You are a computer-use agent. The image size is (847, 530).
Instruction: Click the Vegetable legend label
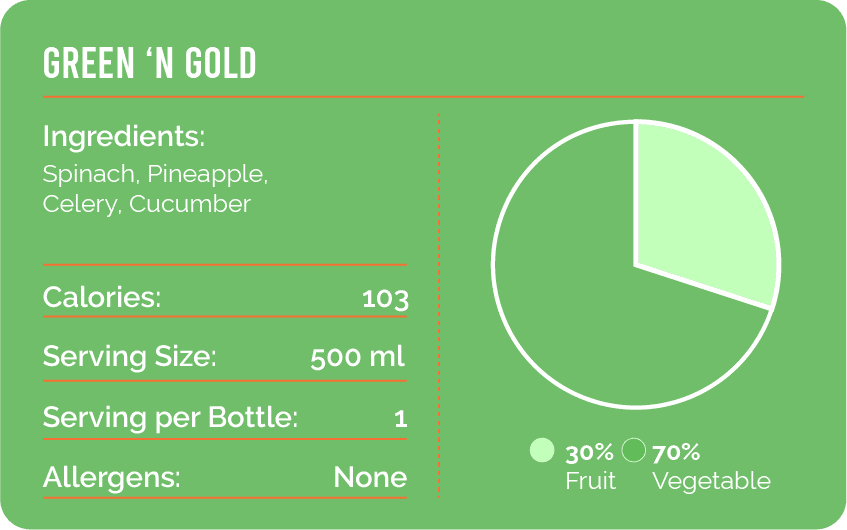[x=711, y=481]
